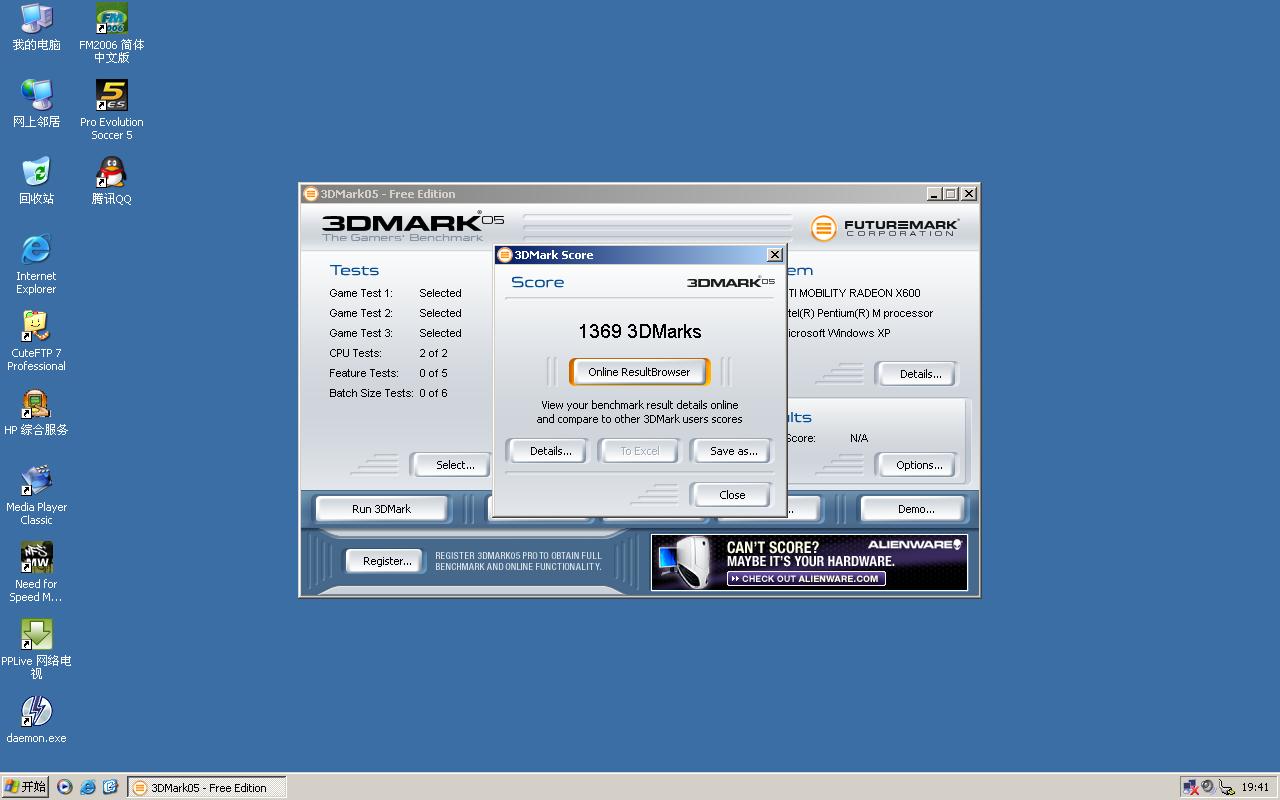Viewport: 1280px width, 800px height.
Task: Open the FM2006 desktop shortcut
Action: pyautogui.click(x=111, y=20)
